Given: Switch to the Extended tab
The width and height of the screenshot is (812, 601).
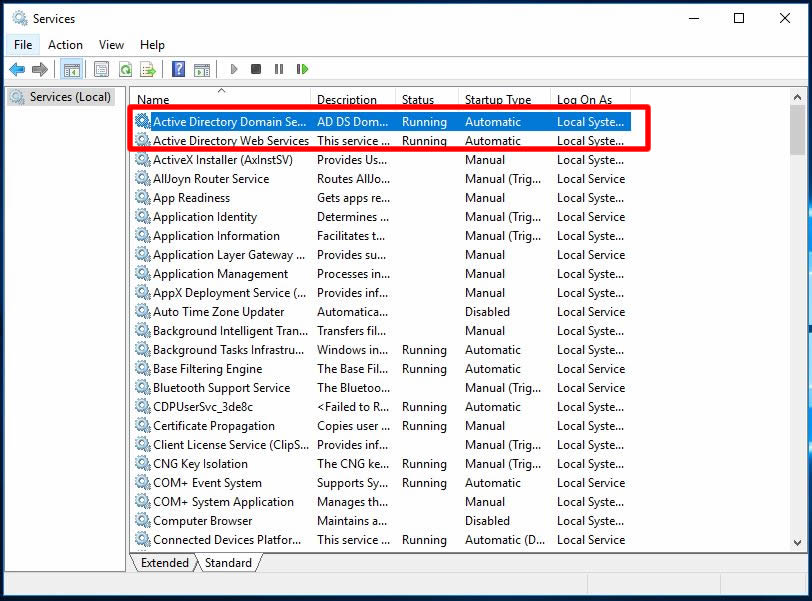Looking at the screenshot, I should coord(164,563).
